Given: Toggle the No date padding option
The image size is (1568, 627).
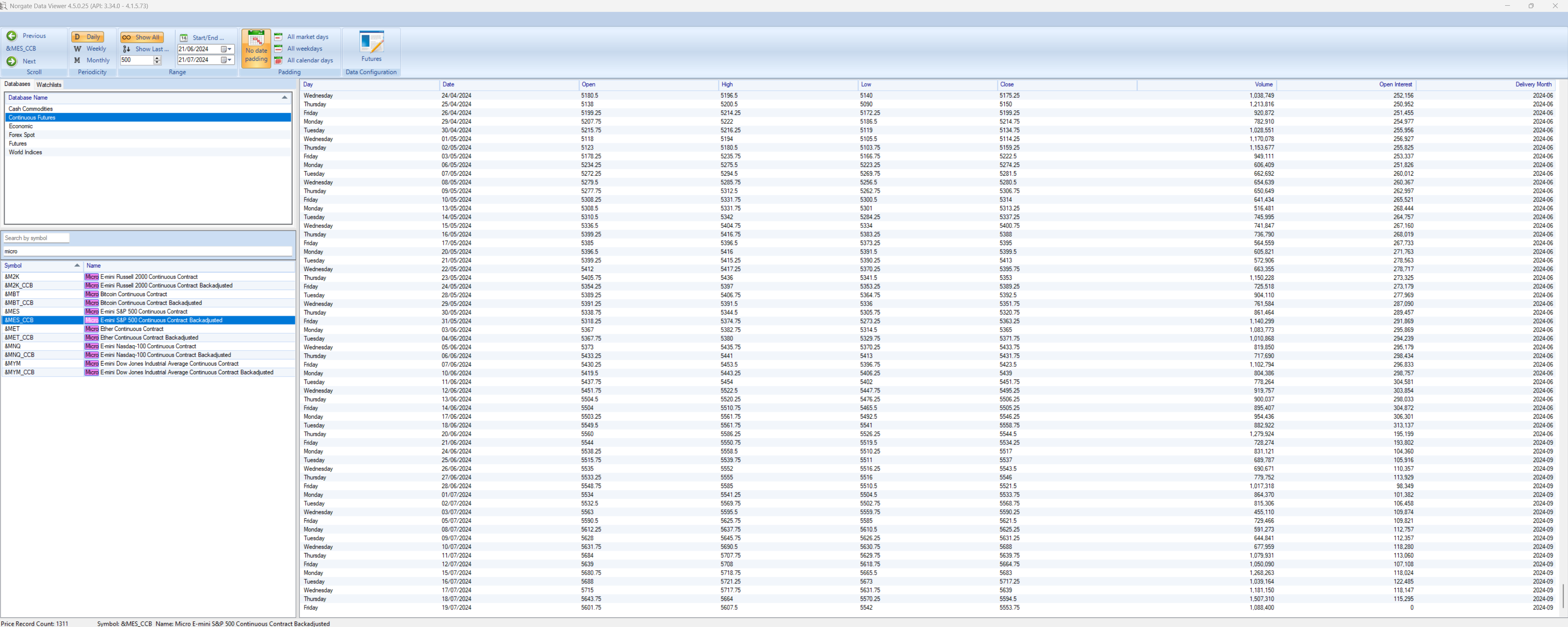Looking at the screenshot, I should [256, 48].
